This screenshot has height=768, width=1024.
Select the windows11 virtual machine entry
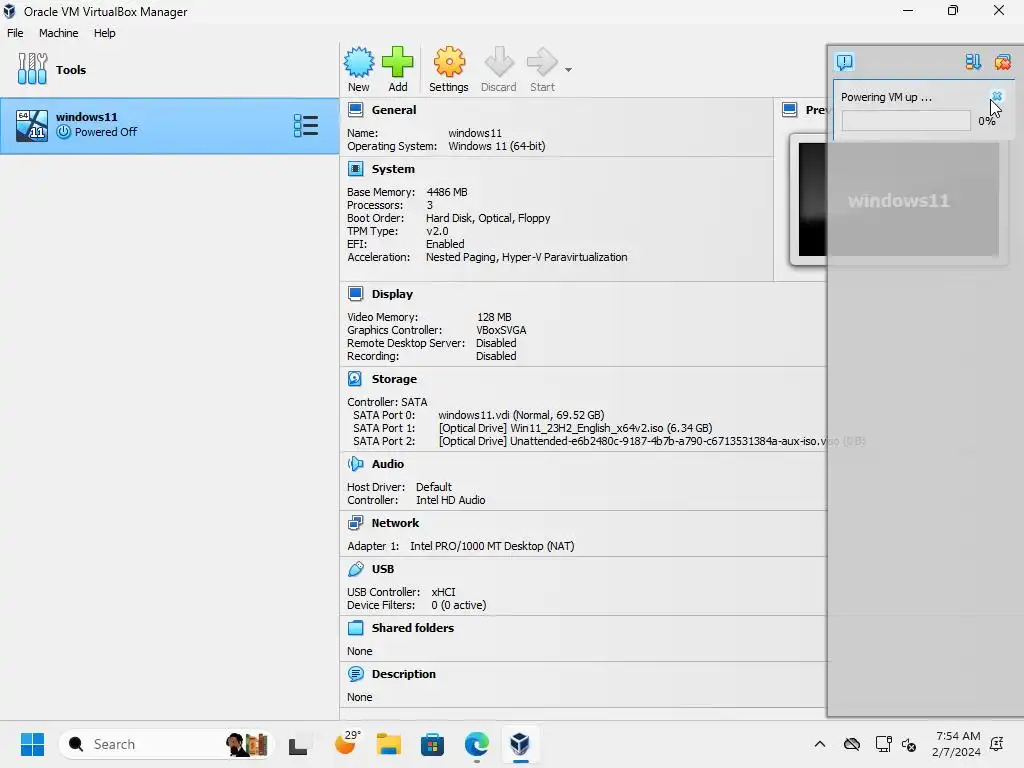point(170,125)
